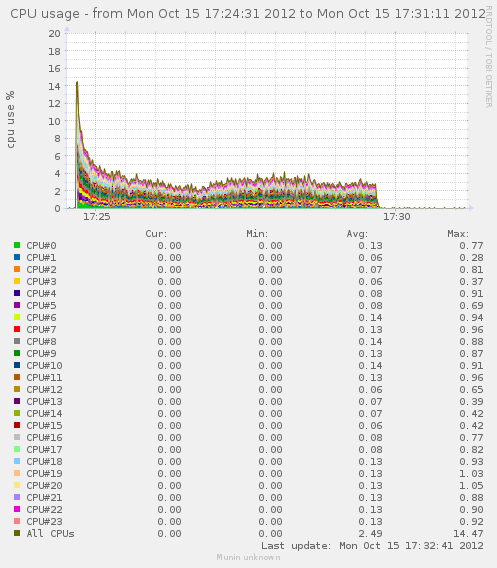Click the CPU#22 magenta legend swatch

pos(17,509)
